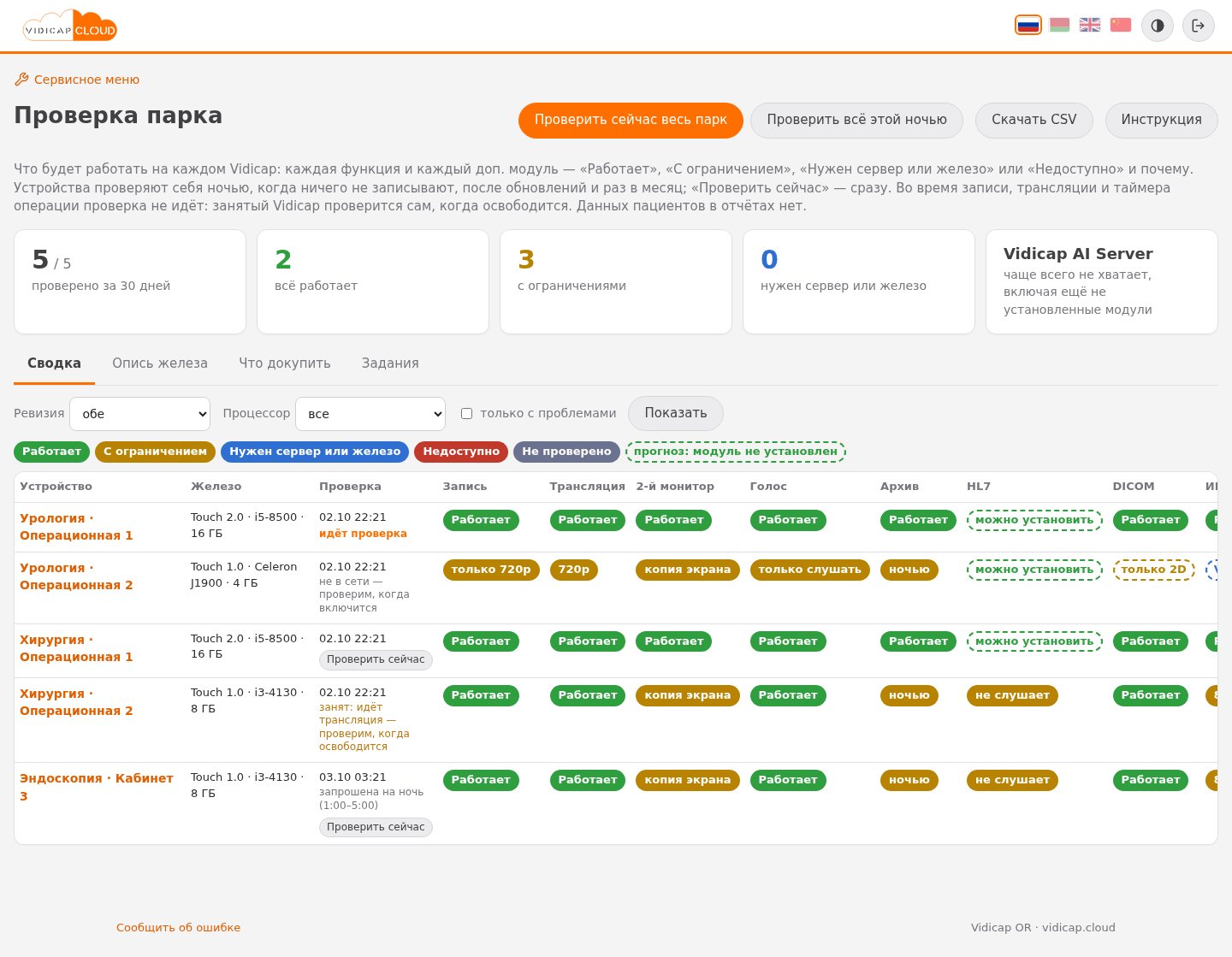Viewport: 1232px width, 957px height.
Task: Click 'Нужен сервер или железо' legend badge
Action: coord(315,452)
